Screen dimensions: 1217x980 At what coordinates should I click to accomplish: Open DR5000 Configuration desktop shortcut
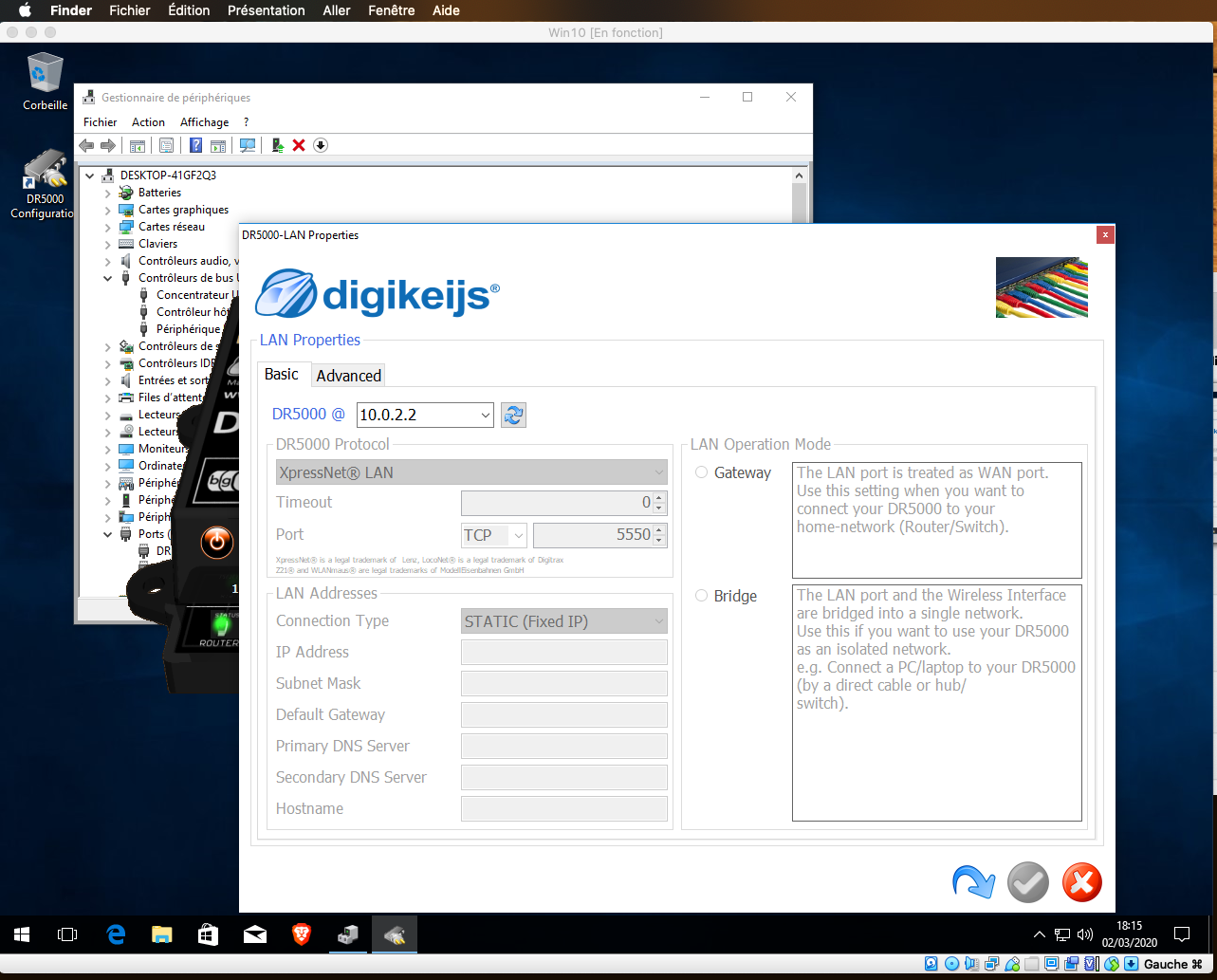pos(45,185)
